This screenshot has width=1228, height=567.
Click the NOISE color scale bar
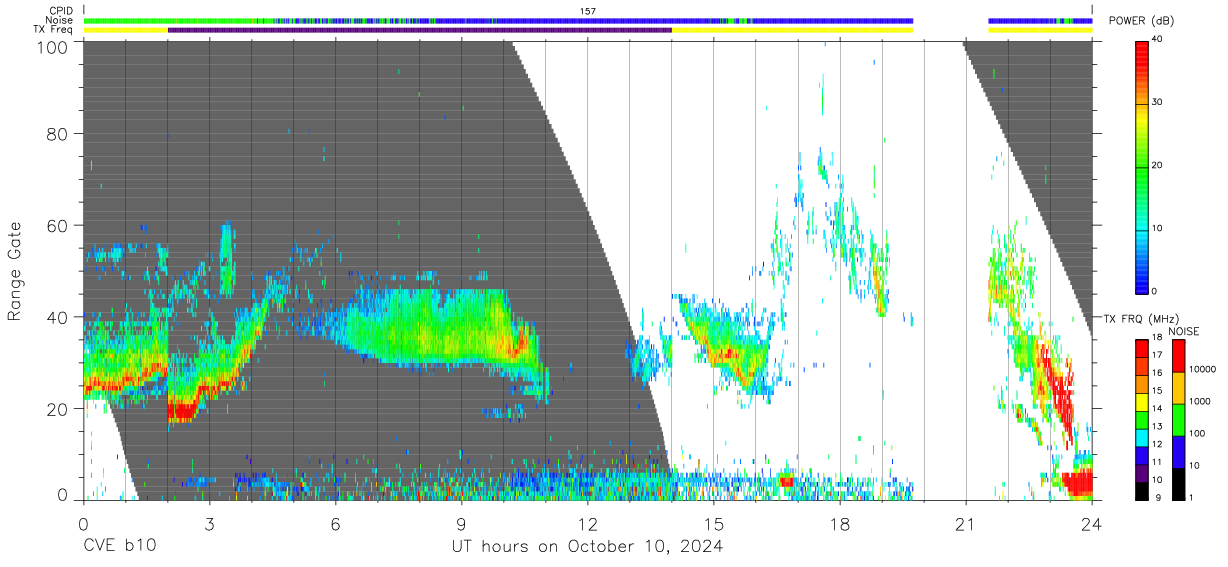click(x=1179, y=418)
